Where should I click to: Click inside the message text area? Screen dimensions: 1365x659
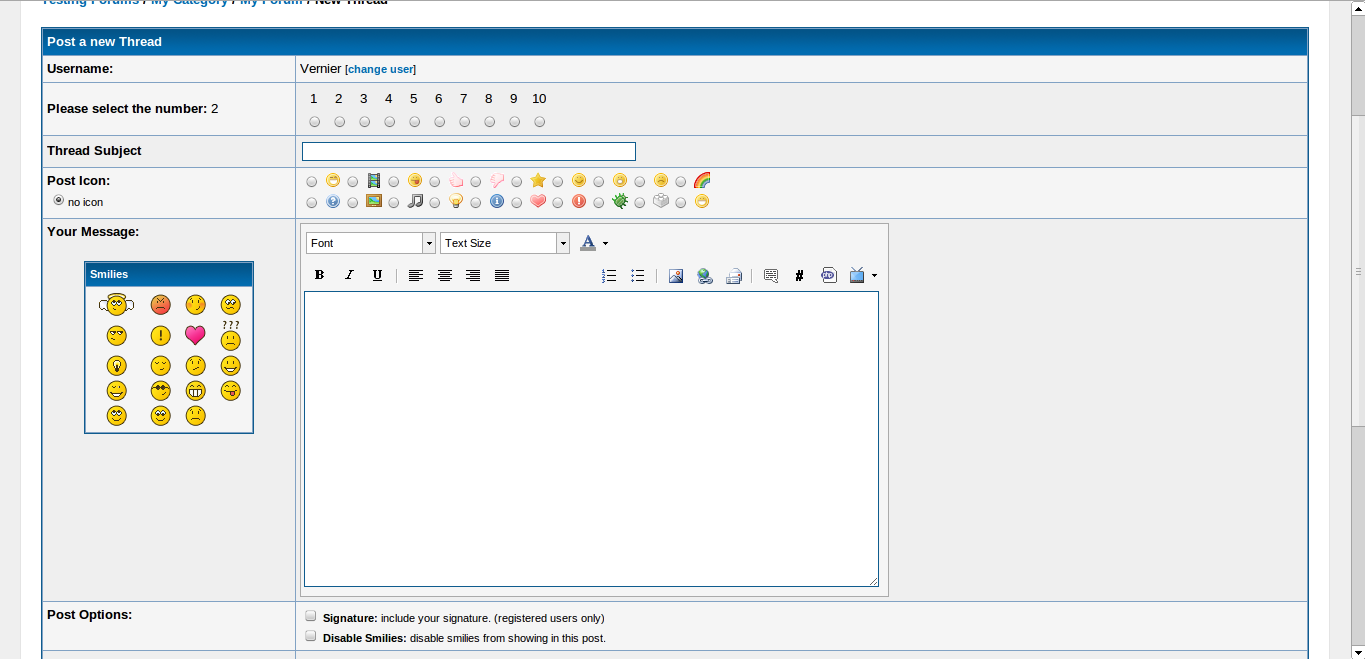click(x=590, y=438)
